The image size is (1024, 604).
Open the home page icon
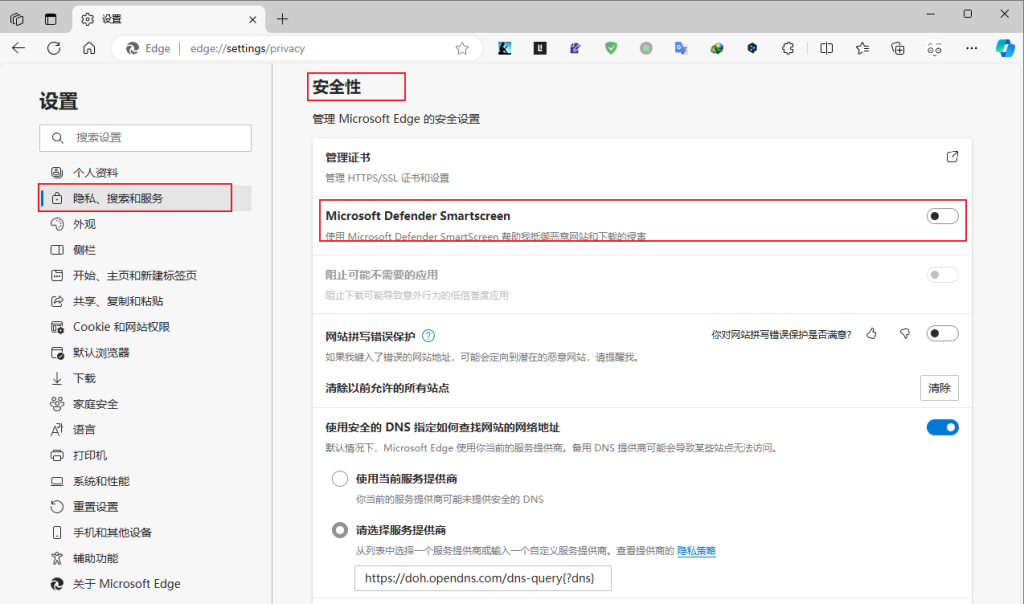coord(89,48)
